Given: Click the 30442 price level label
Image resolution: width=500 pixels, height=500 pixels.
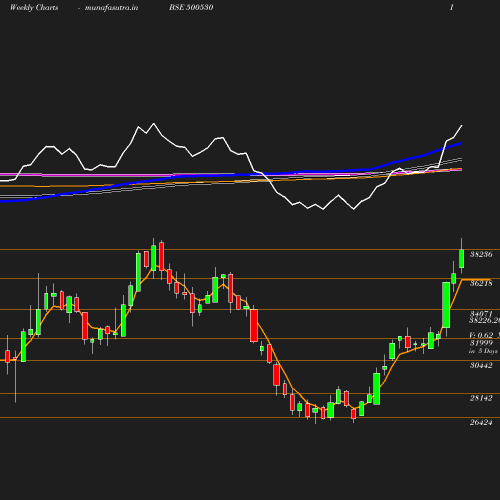Looking at the screenshot, I should (x=481, y=366).
